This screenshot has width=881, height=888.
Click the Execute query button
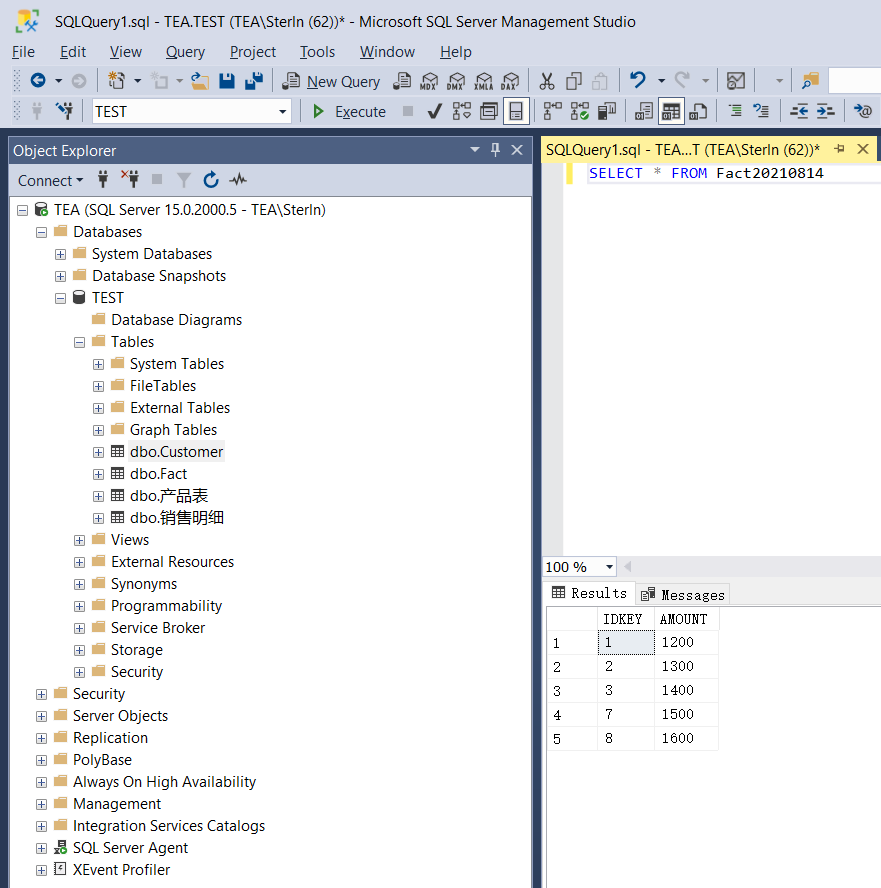point(349,112)
